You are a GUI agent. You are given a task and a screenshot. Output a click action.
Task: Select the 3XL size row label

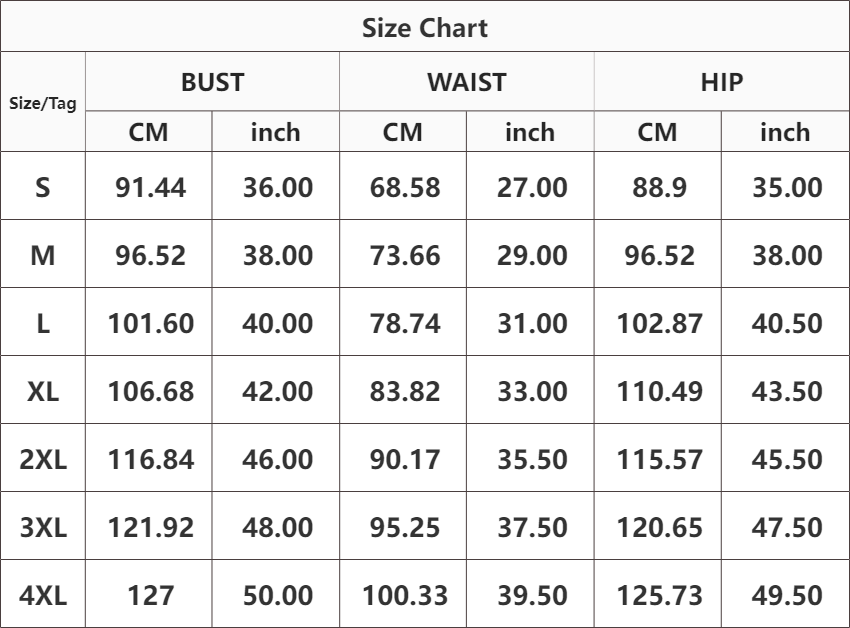tap(43, 526)
